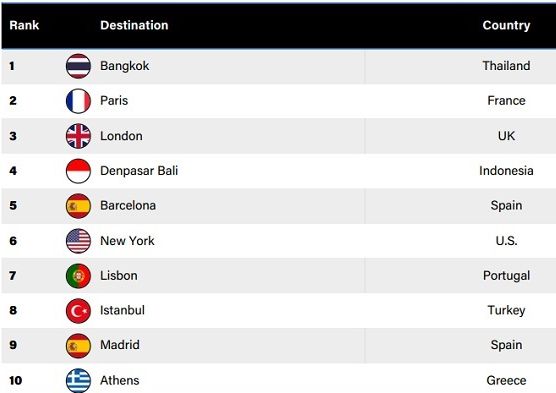Select the UK flag icon next to London

pyautogui.click(x=78, y=136)
